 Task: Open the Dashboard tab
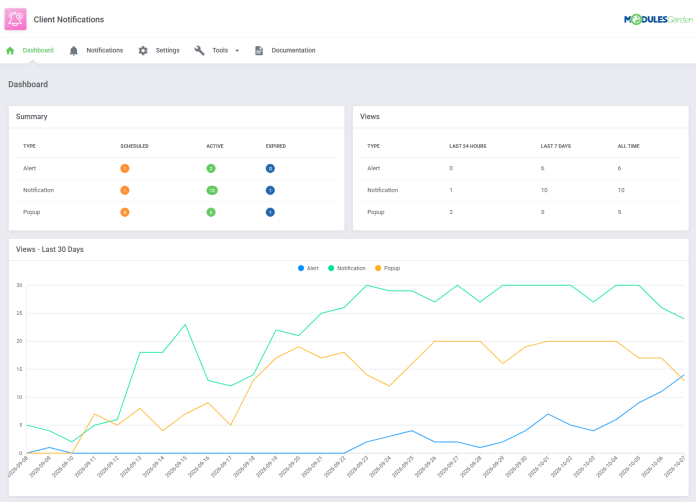[30, 51]
